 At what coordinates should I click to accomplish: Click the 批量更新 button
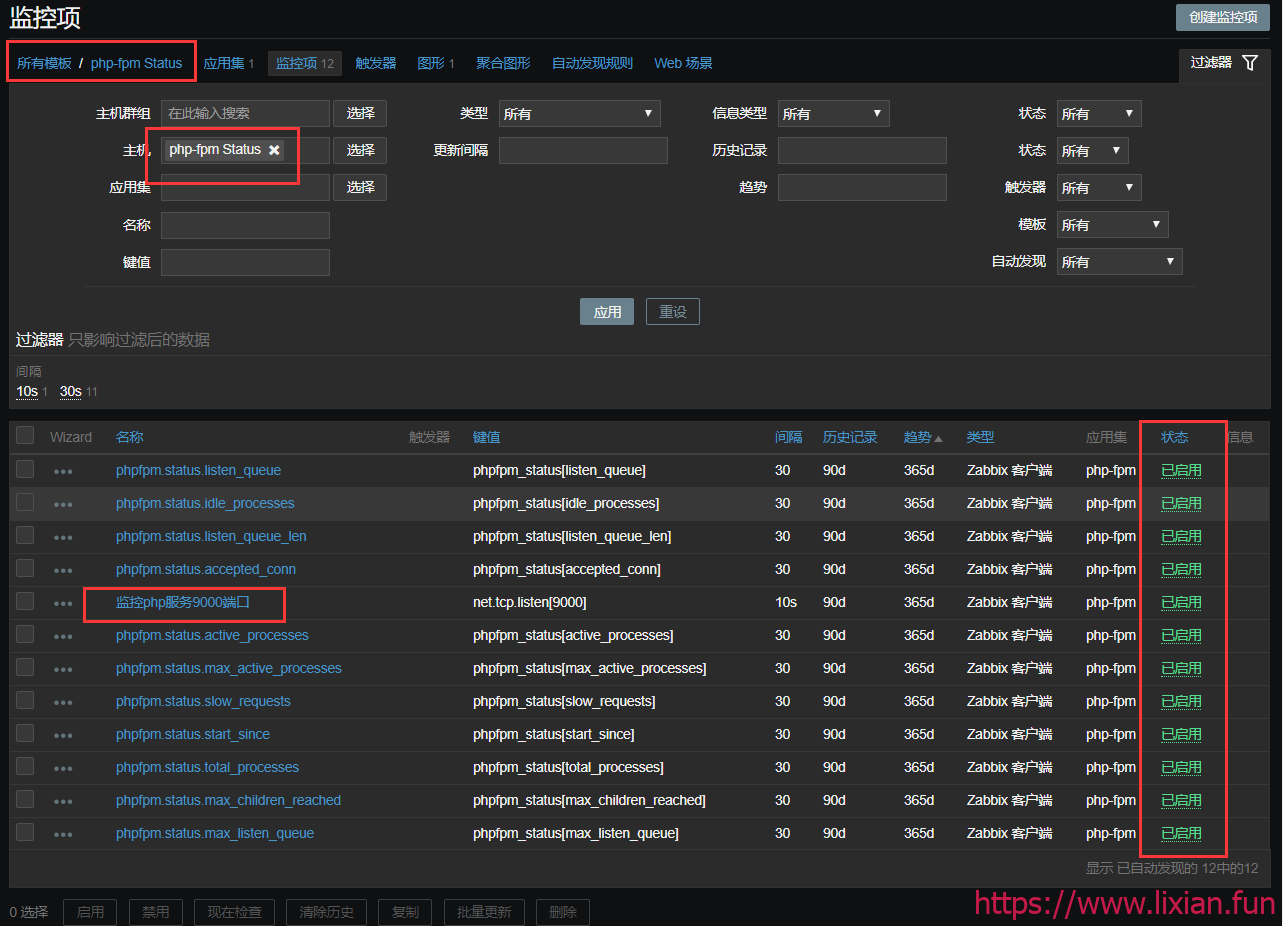pyautogui.click(x=484, y=912)
